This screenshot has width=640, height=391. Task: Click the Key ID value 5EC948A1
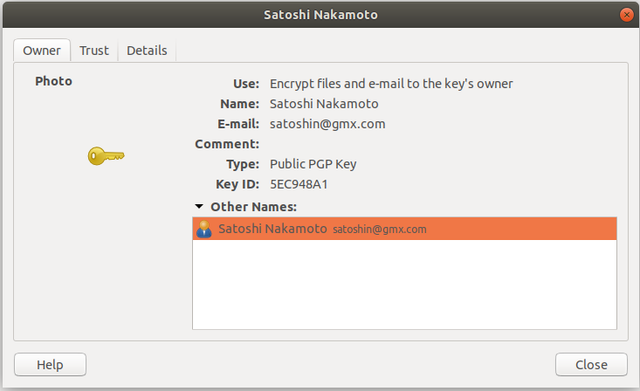pyautogui.click(x=299, y=184)
